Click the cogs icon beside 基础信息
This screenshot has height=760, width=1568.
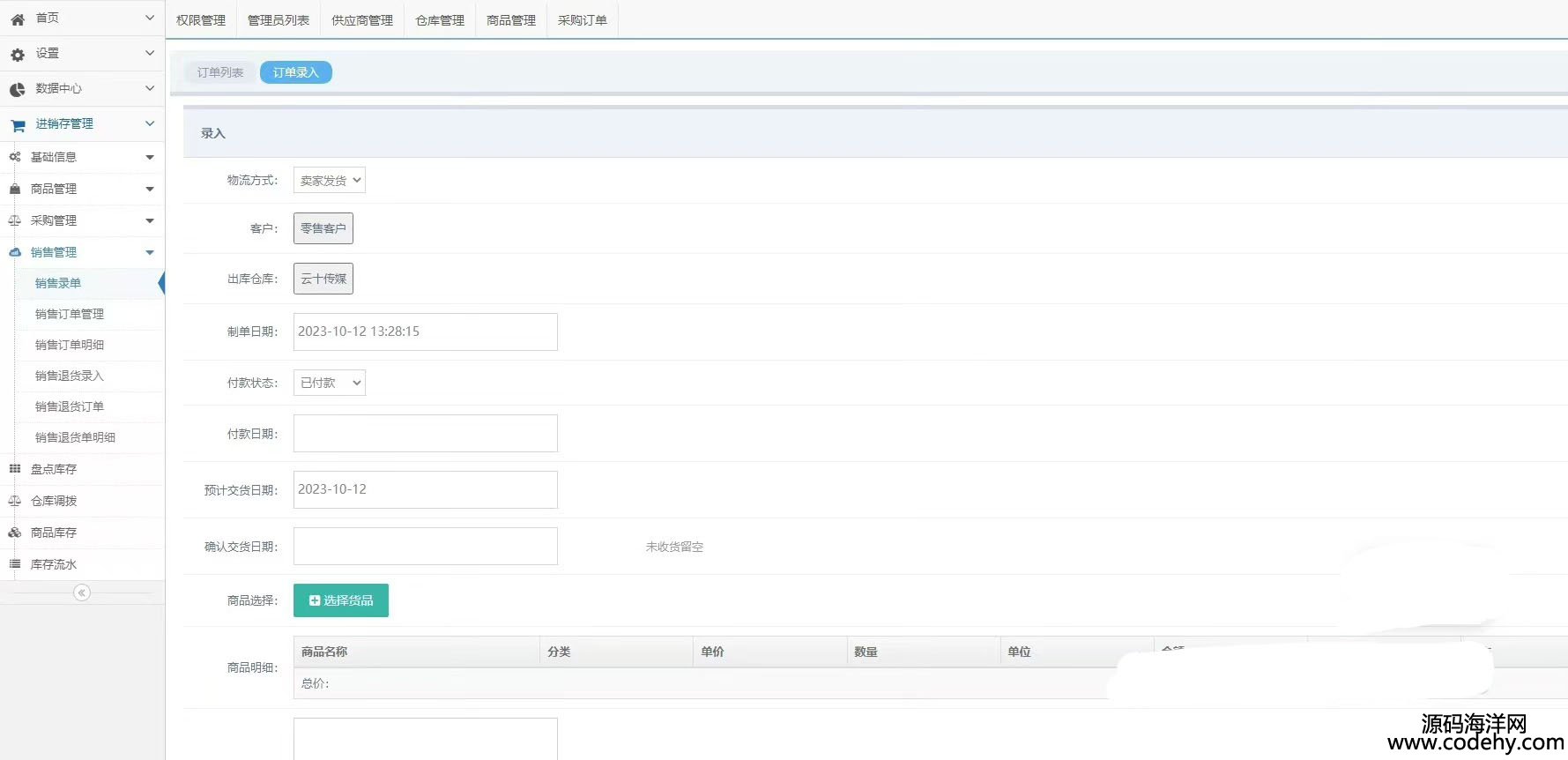point(14,157)
